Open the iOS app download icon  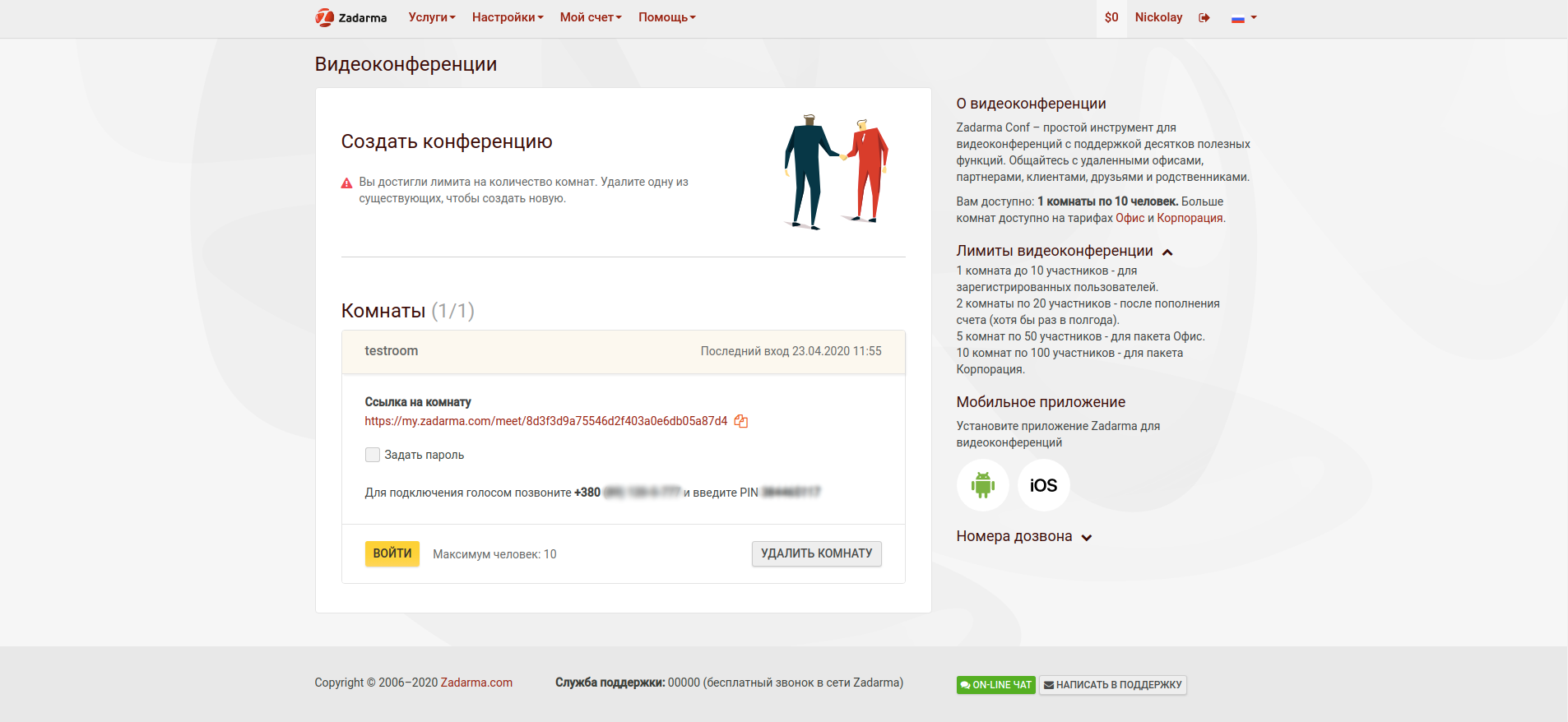click(x=1043, y=485)
